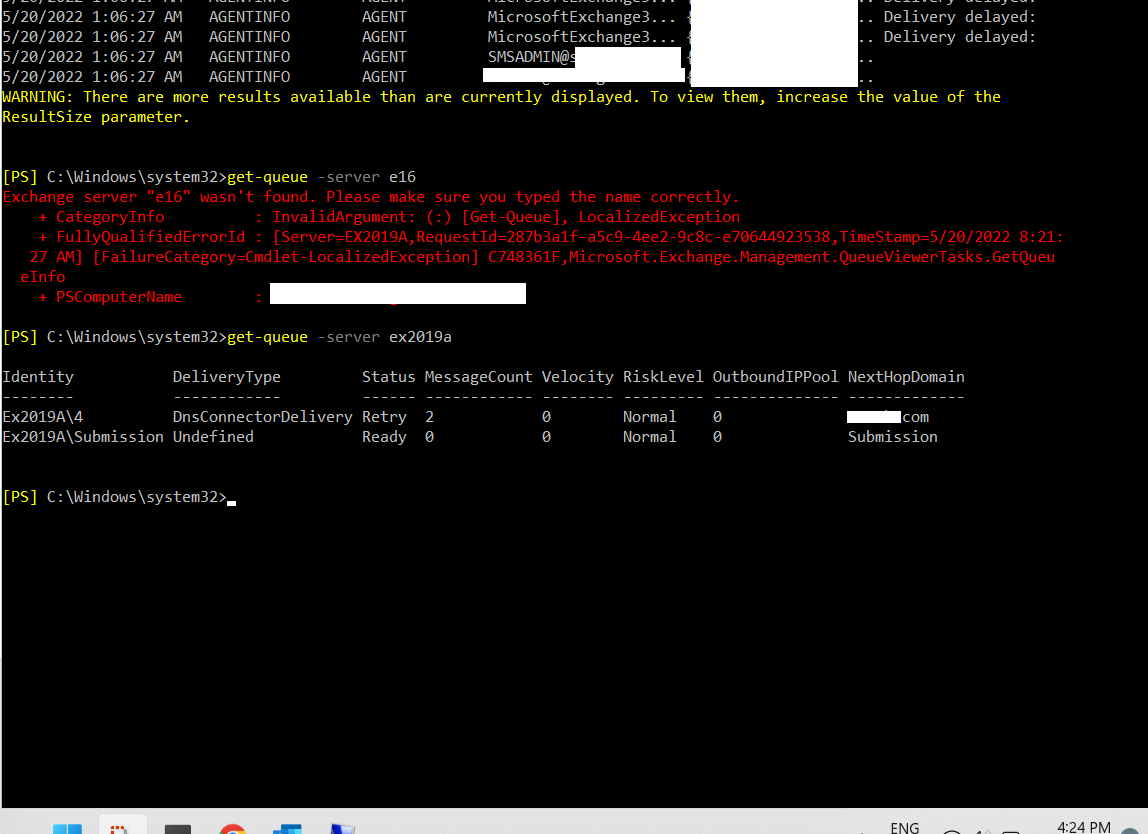Click the 'get-queue -server e16' command text
The image size is (1148, 834).
(321, 177)
